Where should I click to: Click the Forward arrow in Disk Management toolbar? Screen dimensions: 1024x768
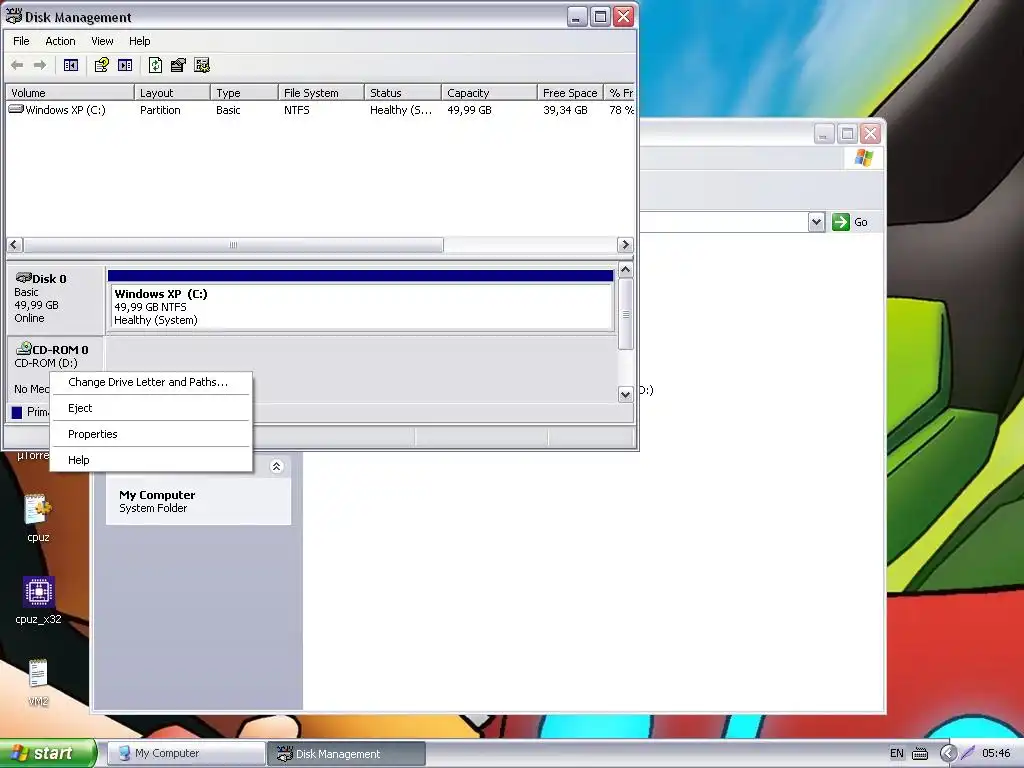40,65
